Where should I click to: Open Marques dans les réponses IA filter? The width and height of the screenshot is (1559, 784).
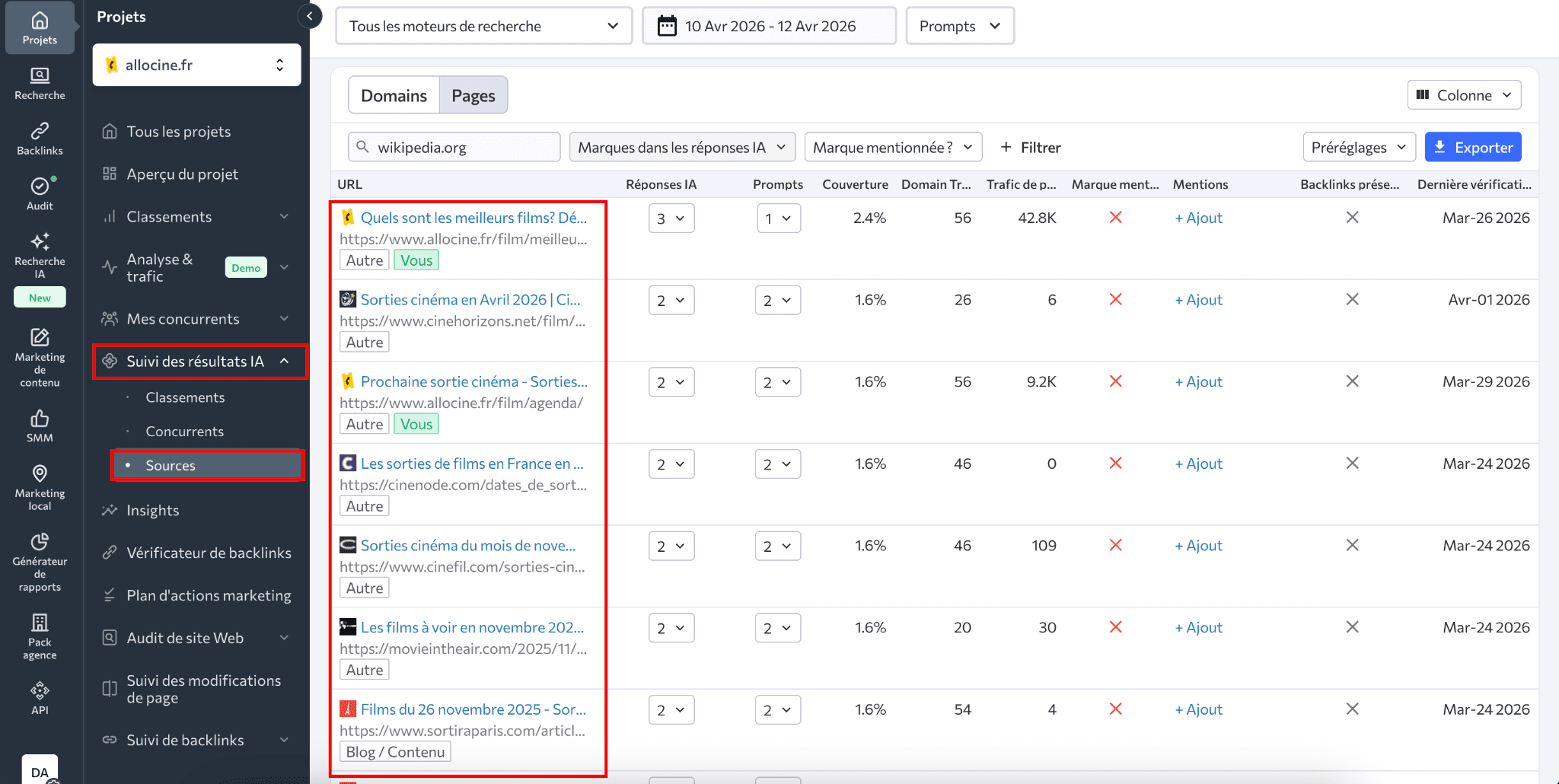(x=682, y=147)
